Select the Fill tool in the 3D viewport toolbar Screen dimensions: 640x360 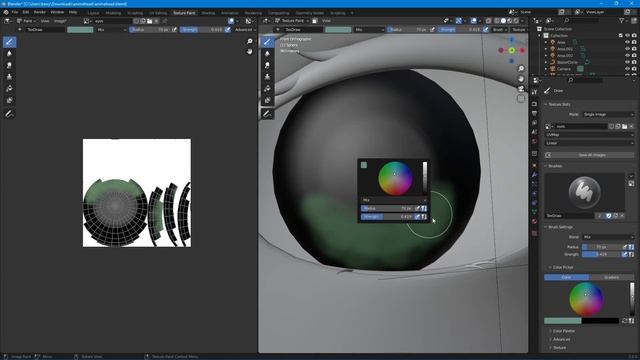[x=267, y=89]
